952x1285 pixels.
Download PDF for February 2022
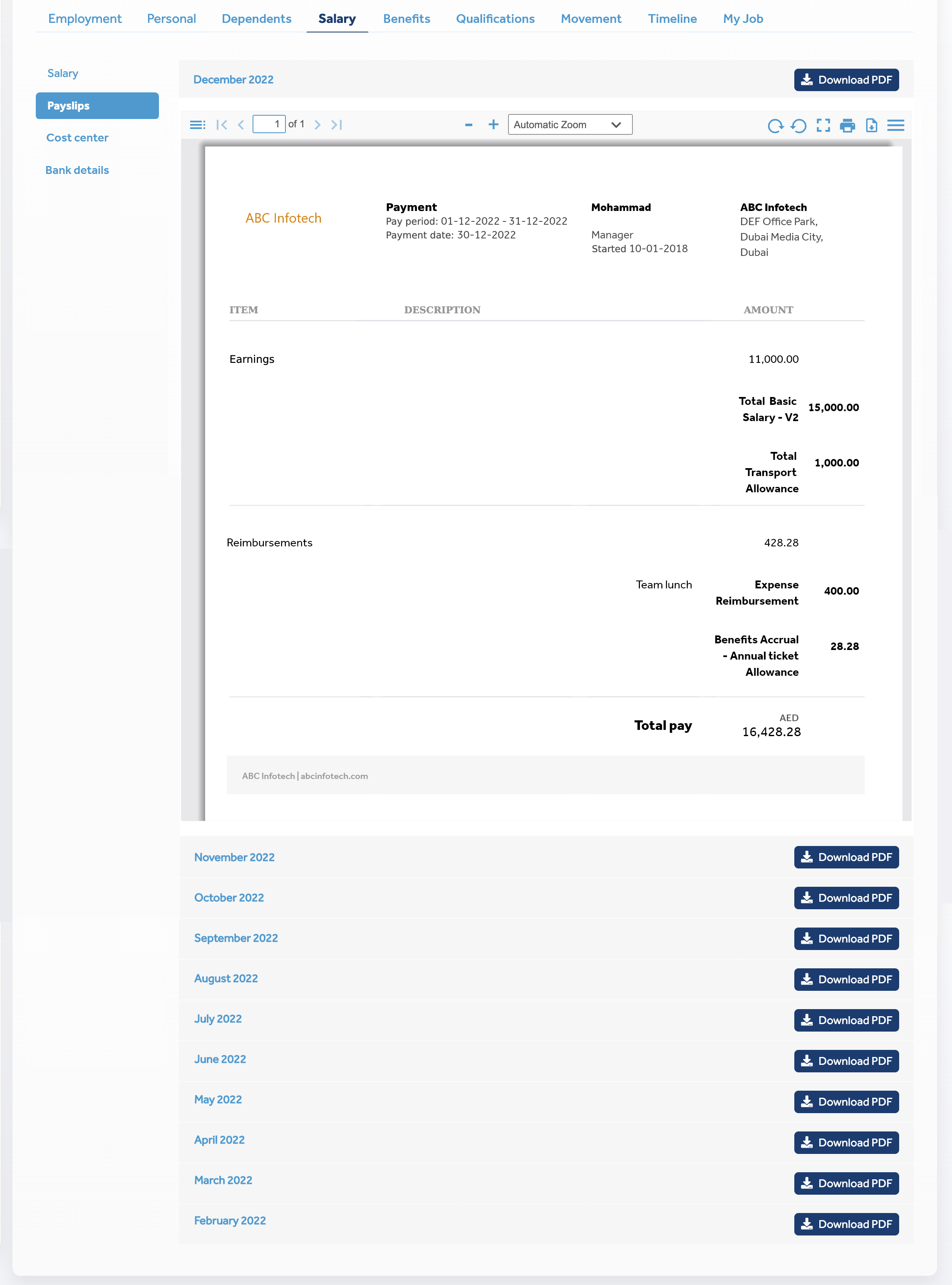pyautogui.click(x=846, y=1225)
